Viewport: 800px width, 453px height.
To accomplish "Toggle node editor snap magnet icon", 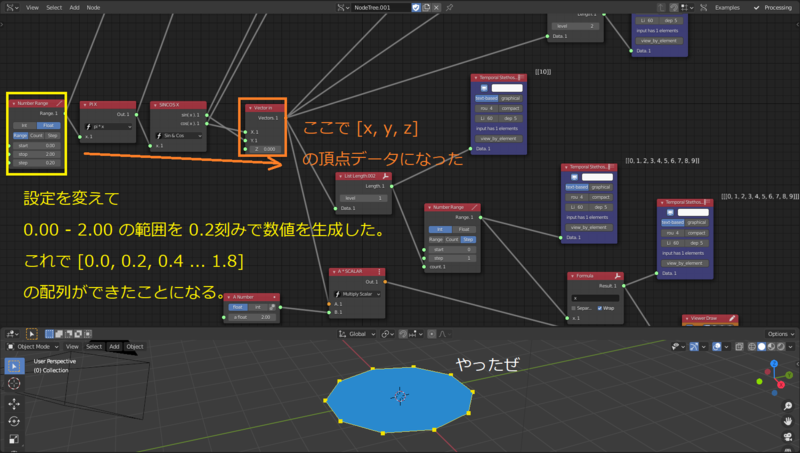I will click(674, 8).
